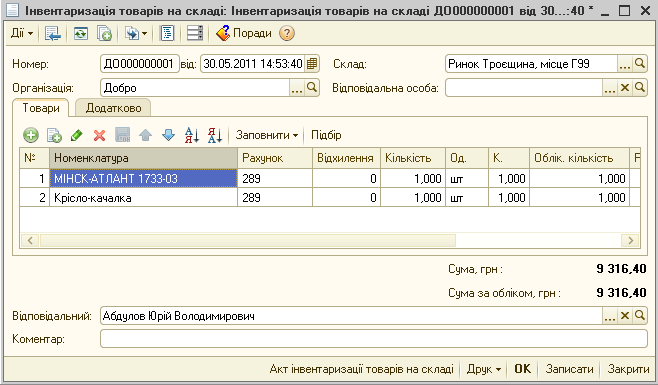Click the Організація magnifier open icon
Viewport: 658px width, 385px height.
pyautogui.click(x=312, y=88)
